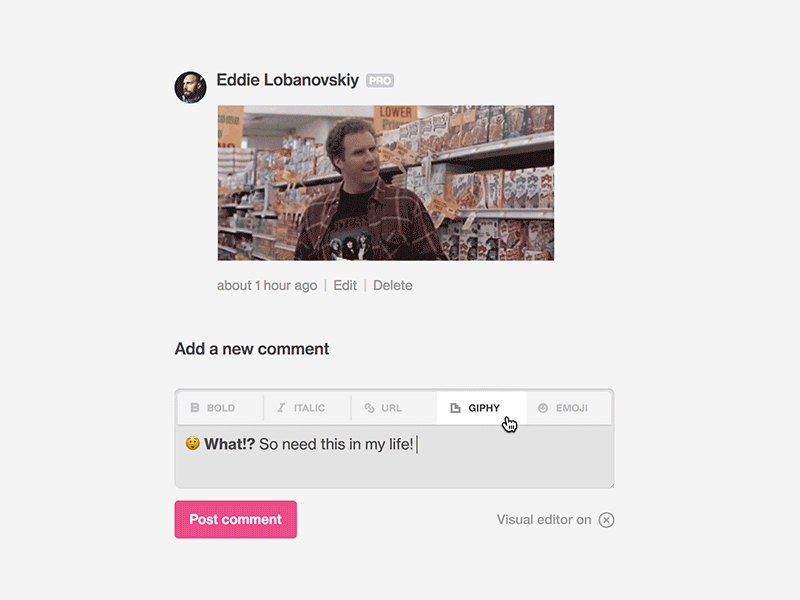Image resolution: width=800 pixels, height=600 pixels.
Task: Edit the existing comment
Action: click(345, 286)
